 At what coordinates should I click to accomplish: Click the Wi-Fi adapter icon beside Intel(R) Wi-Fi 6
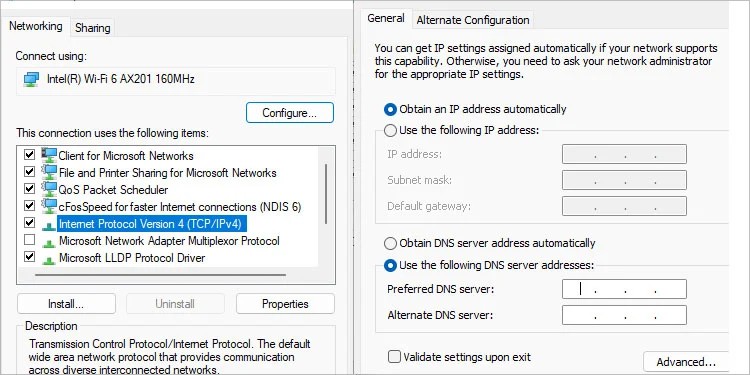point(32,79)
